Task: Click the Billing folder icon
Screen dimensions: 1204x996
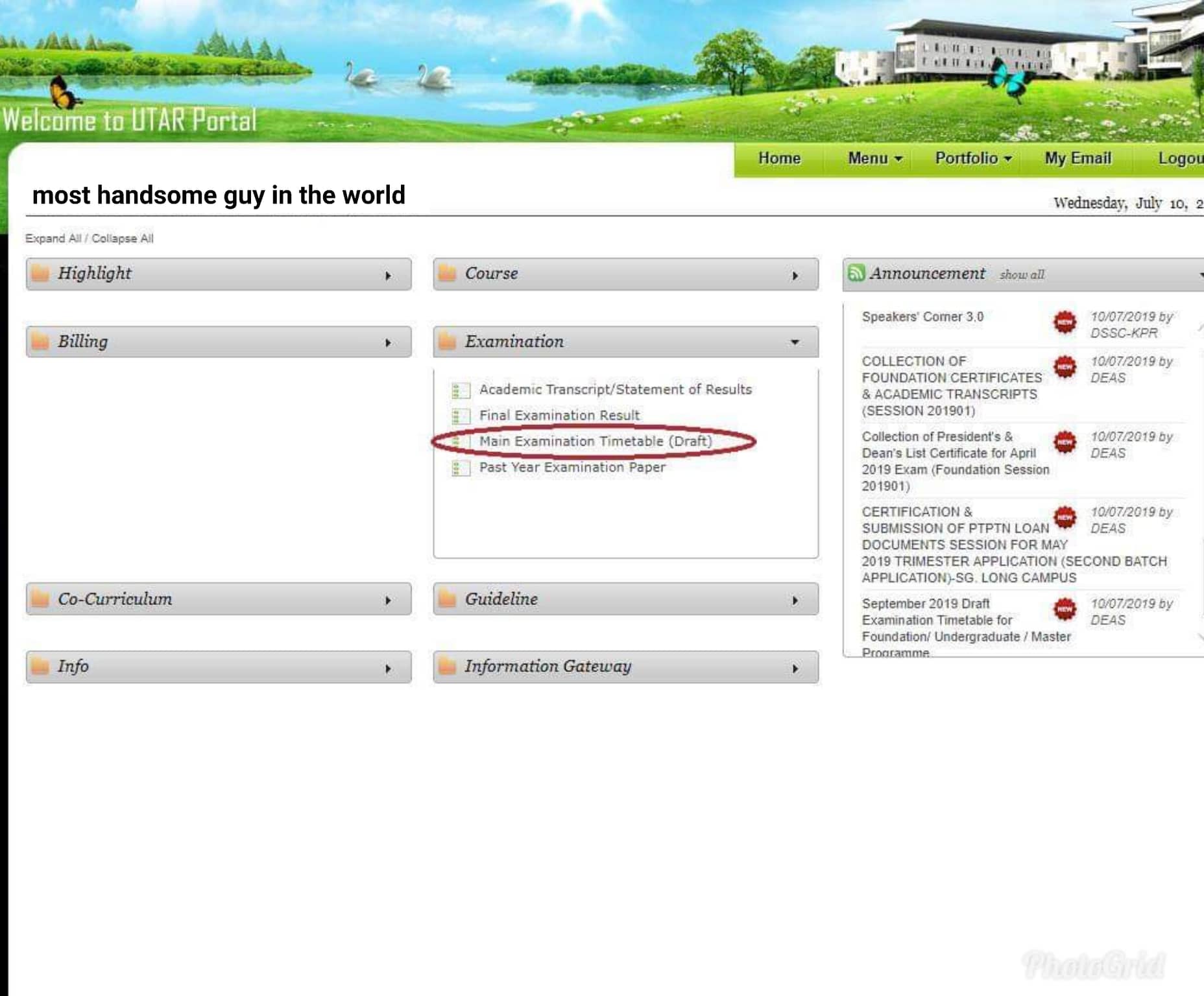Action: tap(40, 341)
